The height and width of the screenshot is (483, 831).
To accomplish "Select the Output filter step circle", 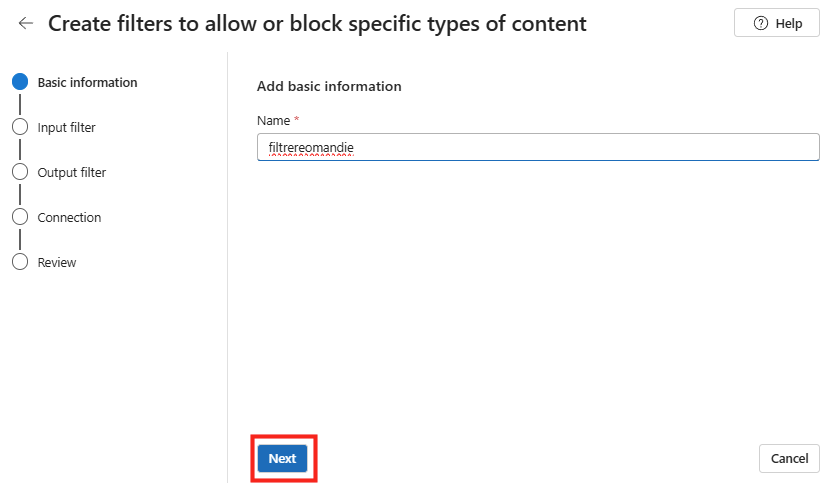I will coord(20,173).
